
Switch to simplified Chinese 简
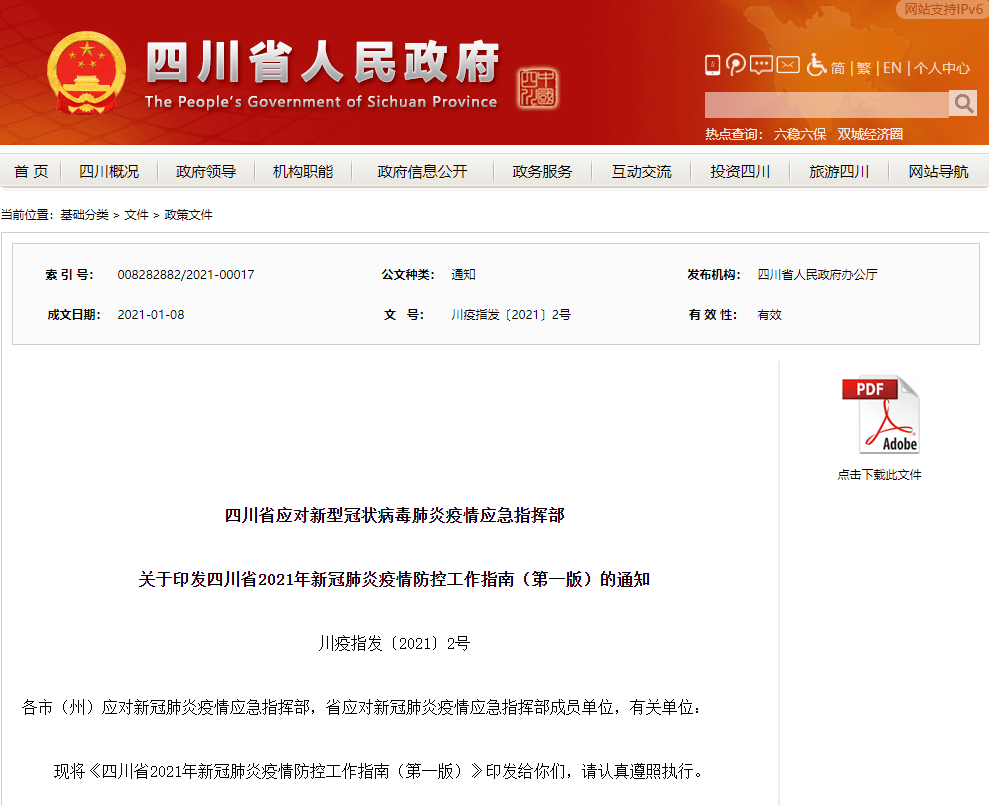coord(838,68)
